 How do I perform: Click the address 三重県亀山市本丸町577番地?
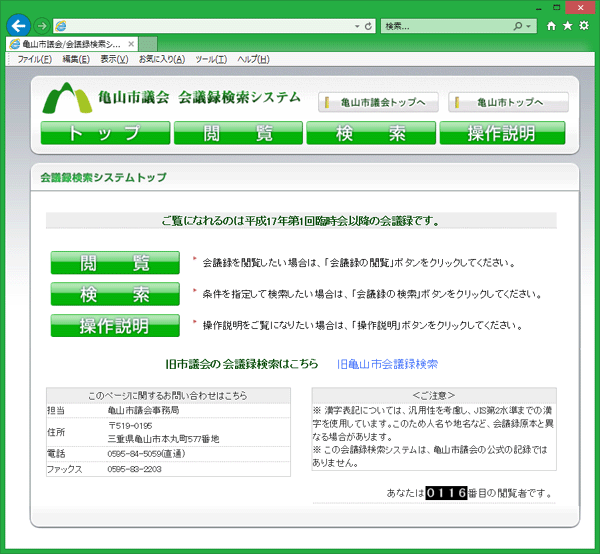point(163,439)
